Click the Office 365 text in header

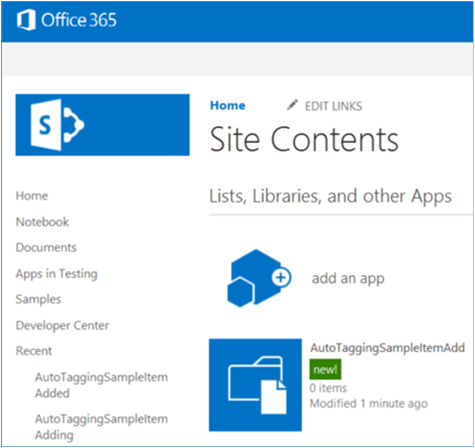point(79,20)
